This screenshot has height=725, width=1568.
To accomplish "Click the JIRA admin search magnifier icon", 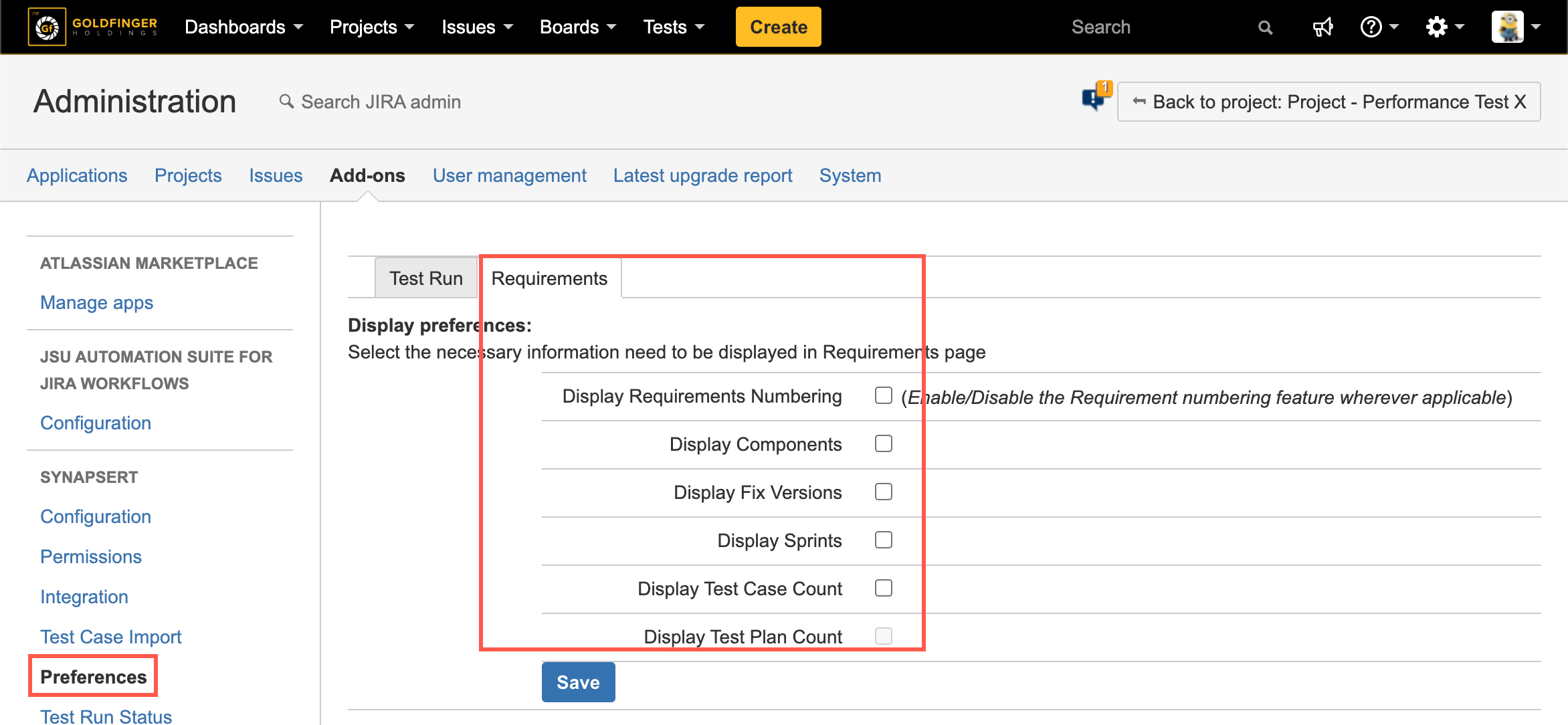I will [x=286, y=101].
